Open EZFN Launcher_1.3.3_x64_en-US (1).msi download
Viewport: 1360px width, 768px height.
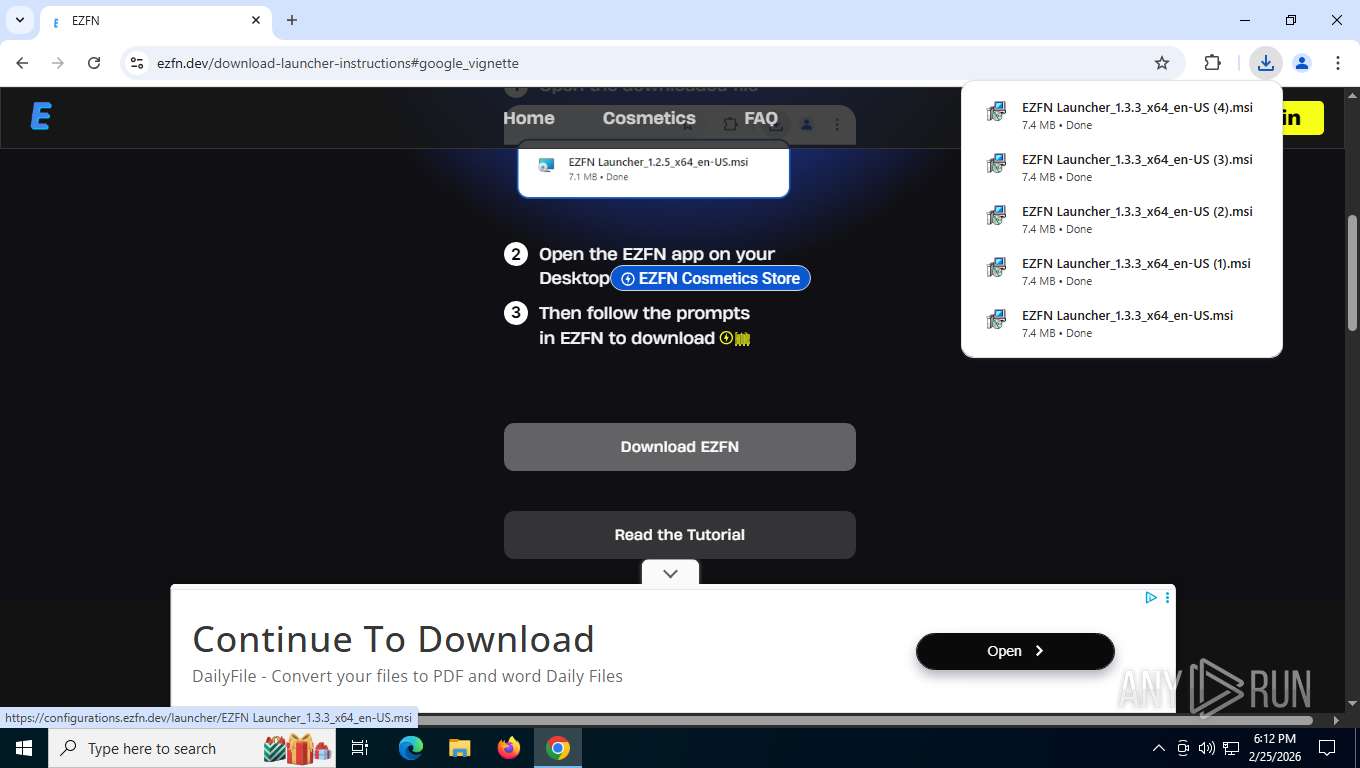1122,271
